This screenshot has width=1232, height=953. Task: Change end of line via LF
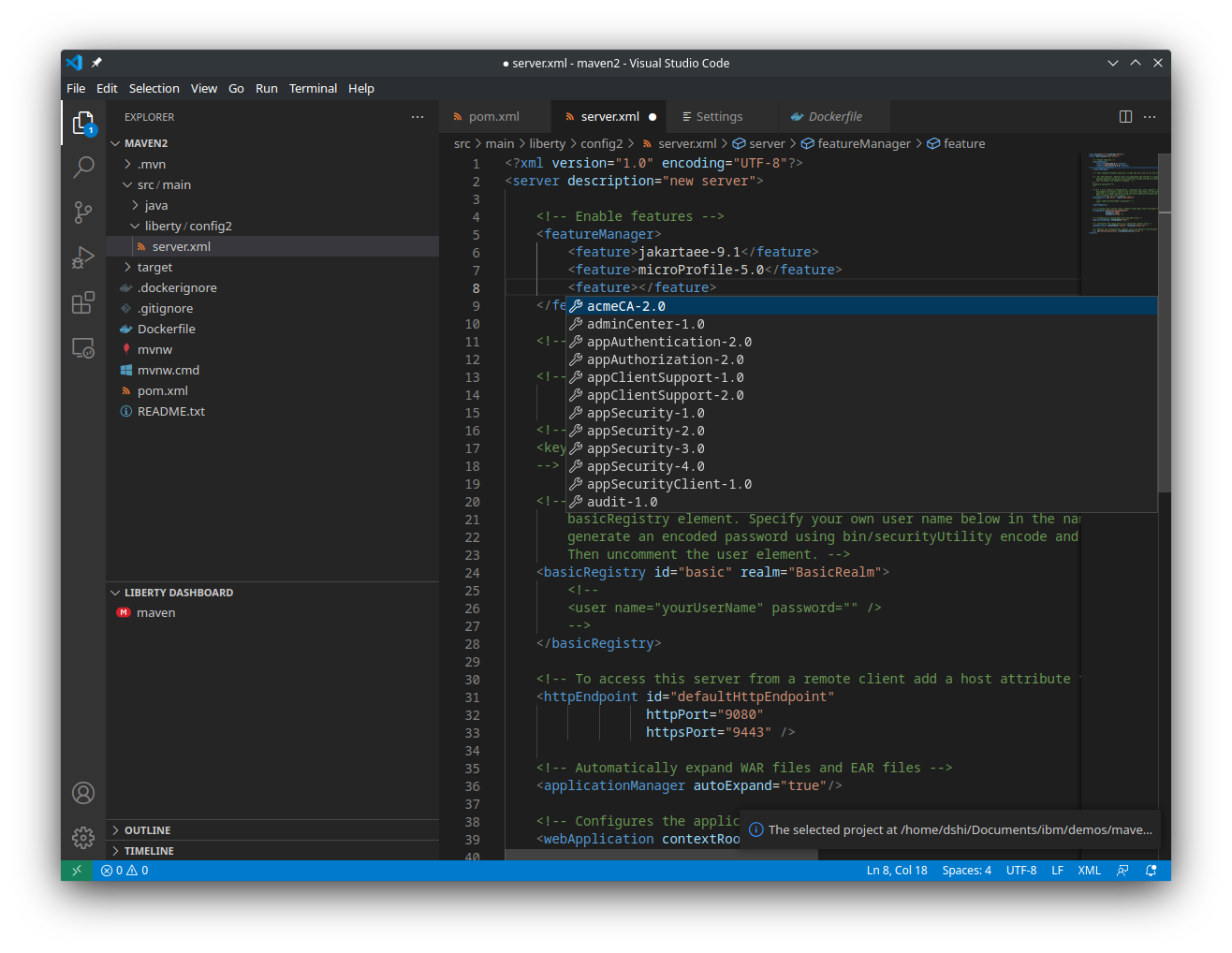click(x=1057, y=871)
